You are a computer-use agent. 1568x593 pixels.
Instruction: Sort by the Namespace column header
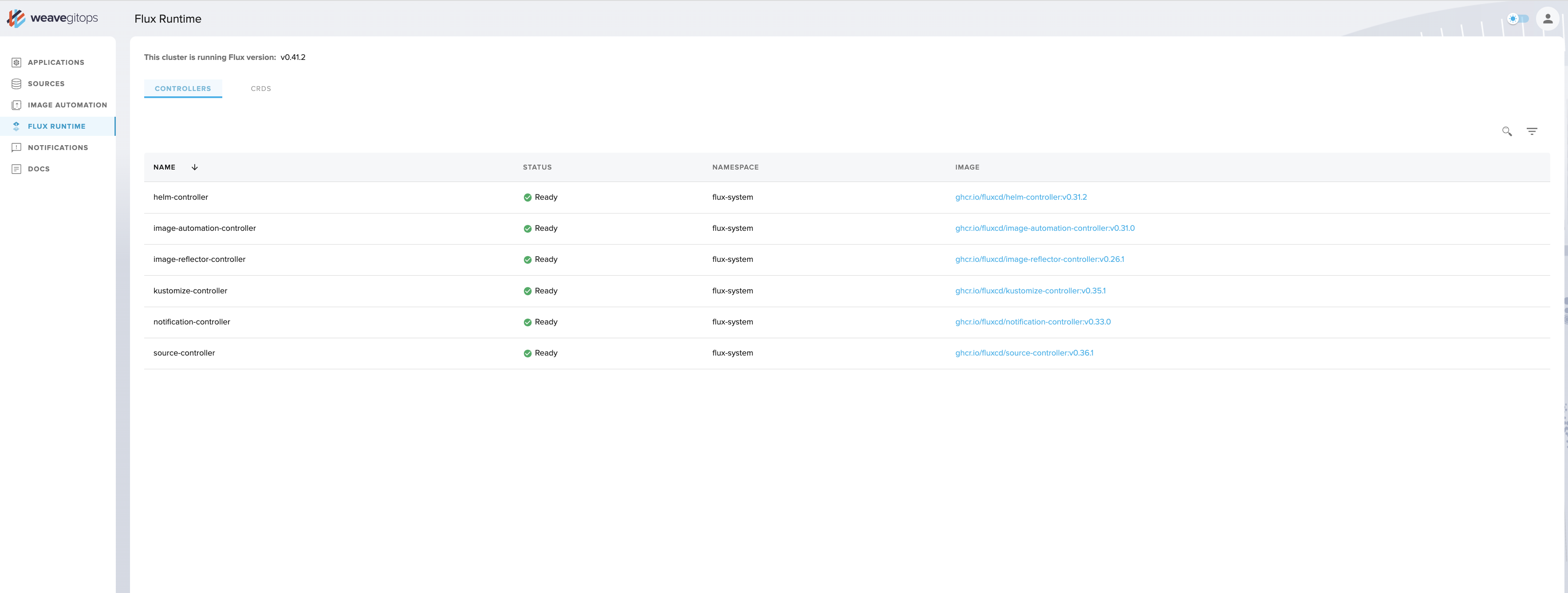point(735,167)
